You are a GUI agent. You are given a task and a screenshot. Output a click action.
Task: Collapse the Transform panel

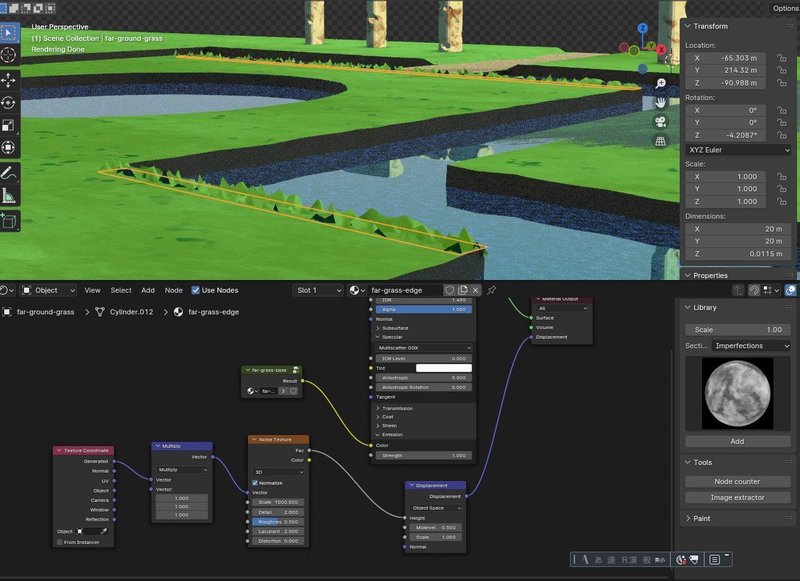(x=688, y=26)
